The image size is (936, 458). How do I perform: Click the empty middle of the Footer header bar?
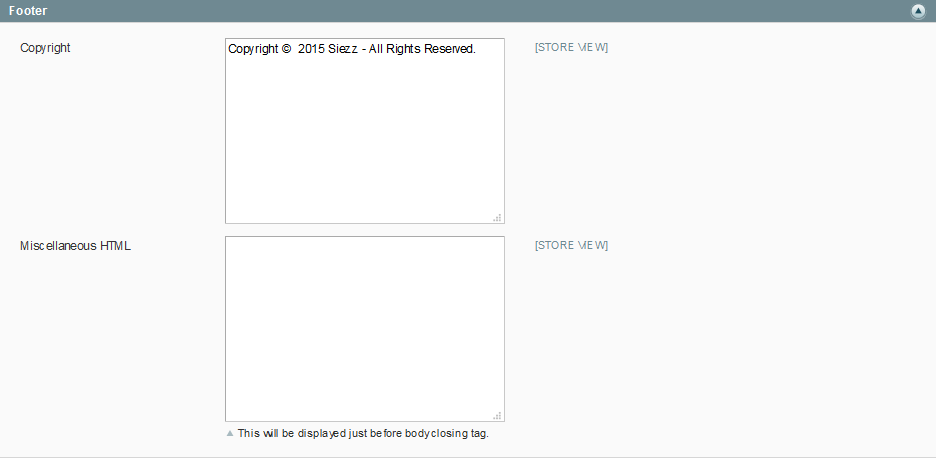point(468,11)
